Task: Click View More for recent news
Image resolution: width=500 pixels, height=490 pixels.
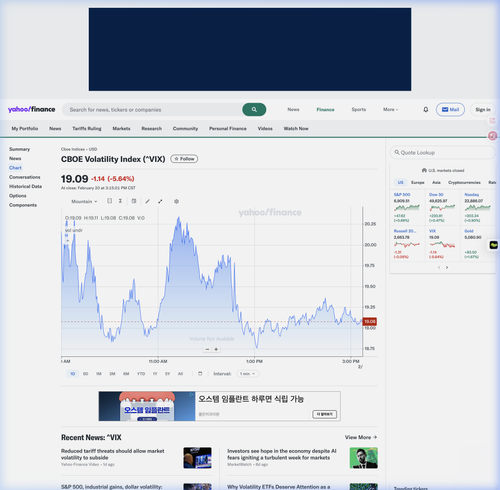Action: coord(361,437)
